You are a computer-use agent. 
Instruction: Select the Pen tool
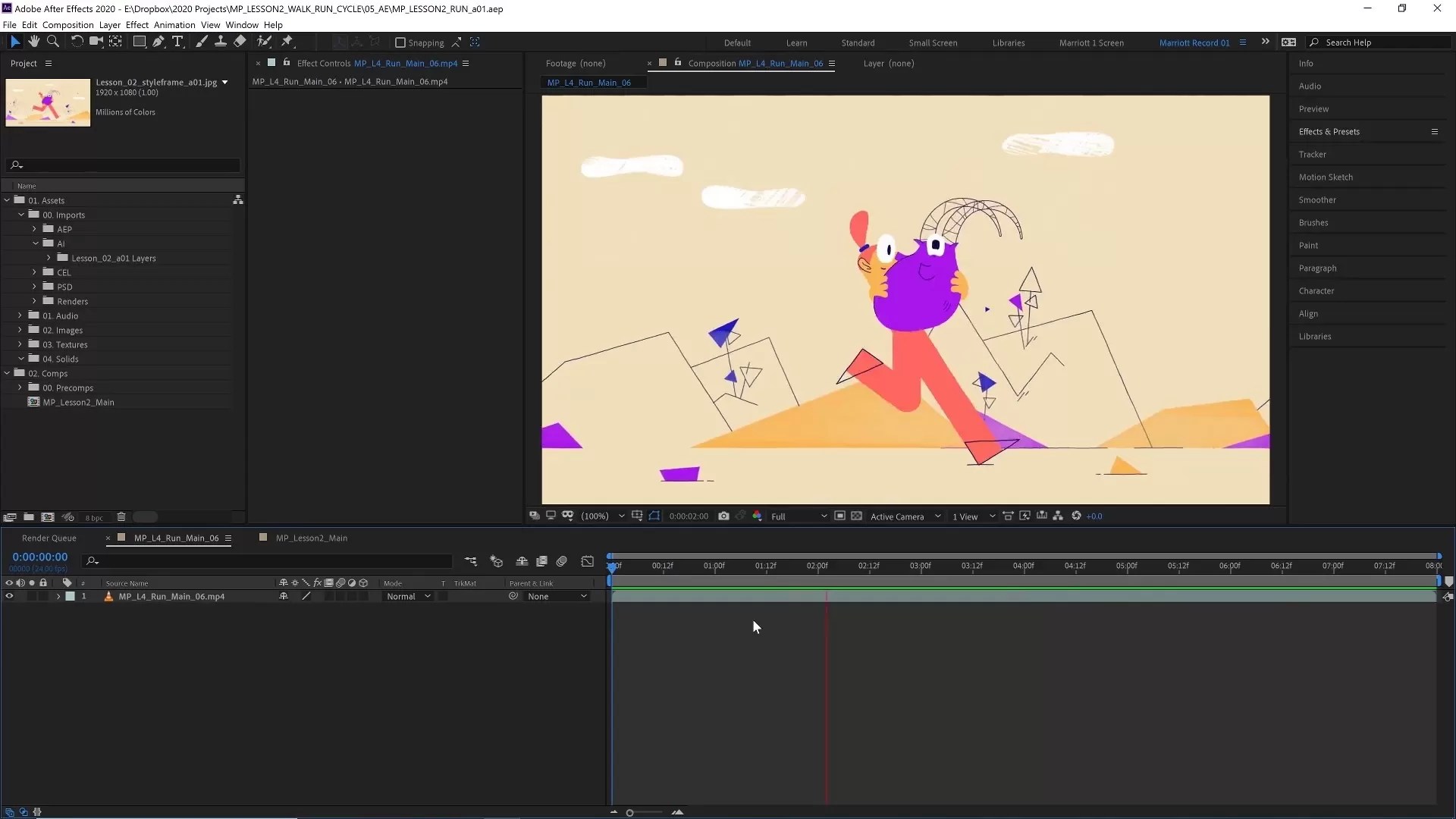[x=158, y=42]
